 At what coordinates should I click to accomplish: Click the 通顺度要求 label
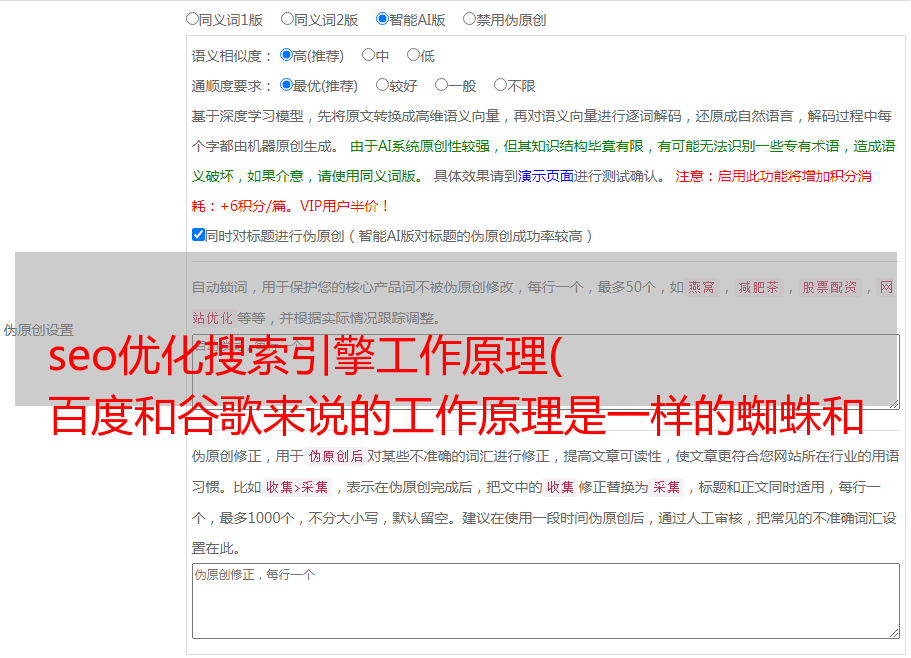pyautogui.click(x=232, y=86)
